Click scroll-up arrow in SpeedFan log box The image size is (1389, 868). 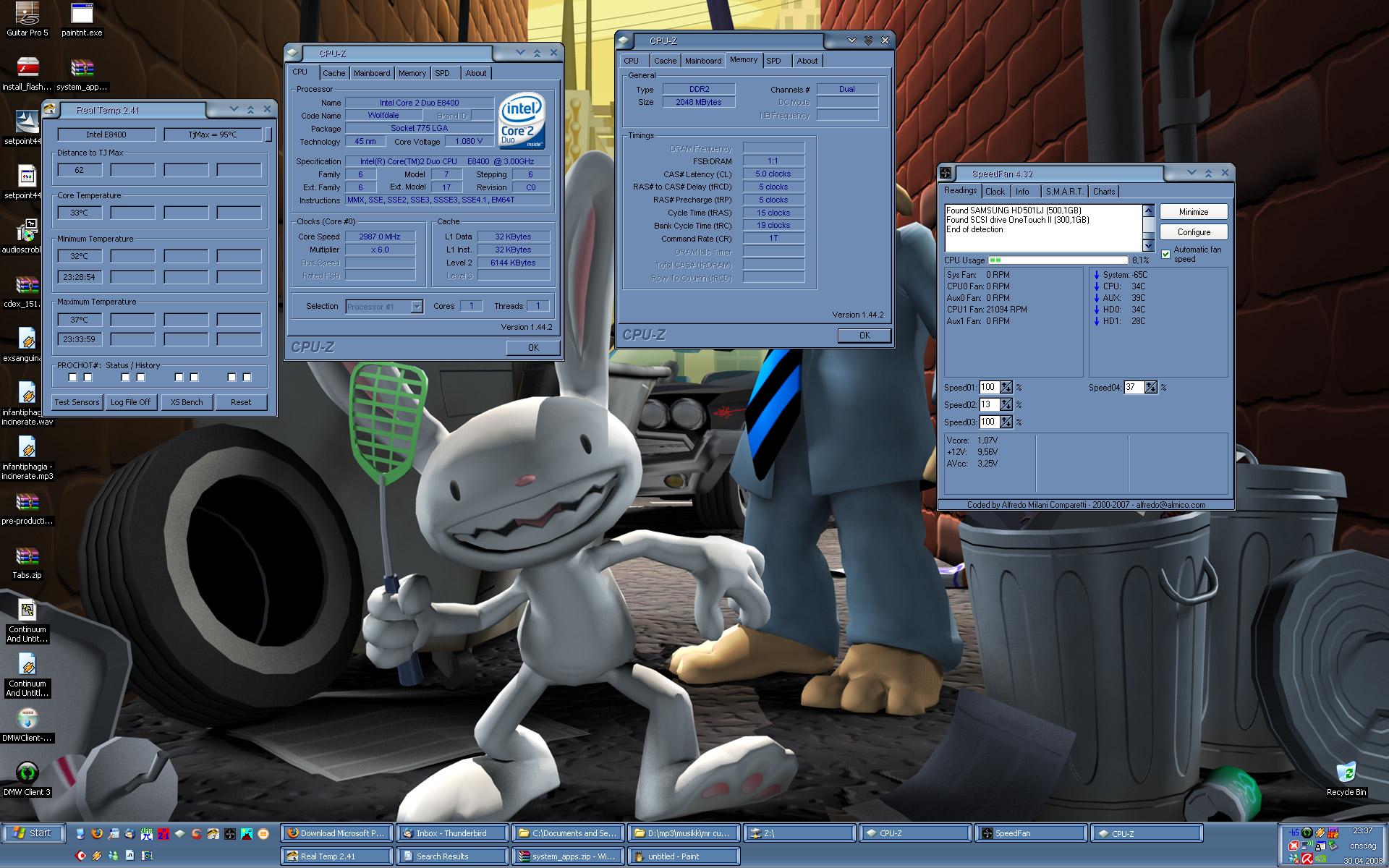(x=1148, y=210)
